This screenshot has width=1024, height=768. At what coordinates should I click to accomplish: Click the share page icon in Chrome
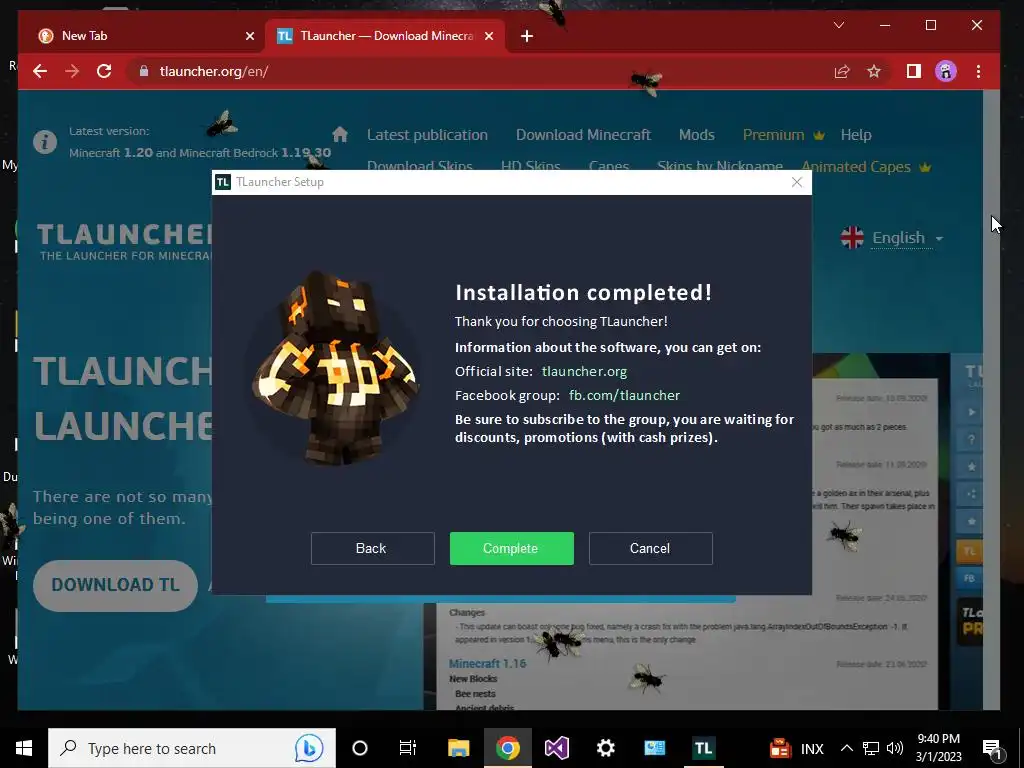842,71
